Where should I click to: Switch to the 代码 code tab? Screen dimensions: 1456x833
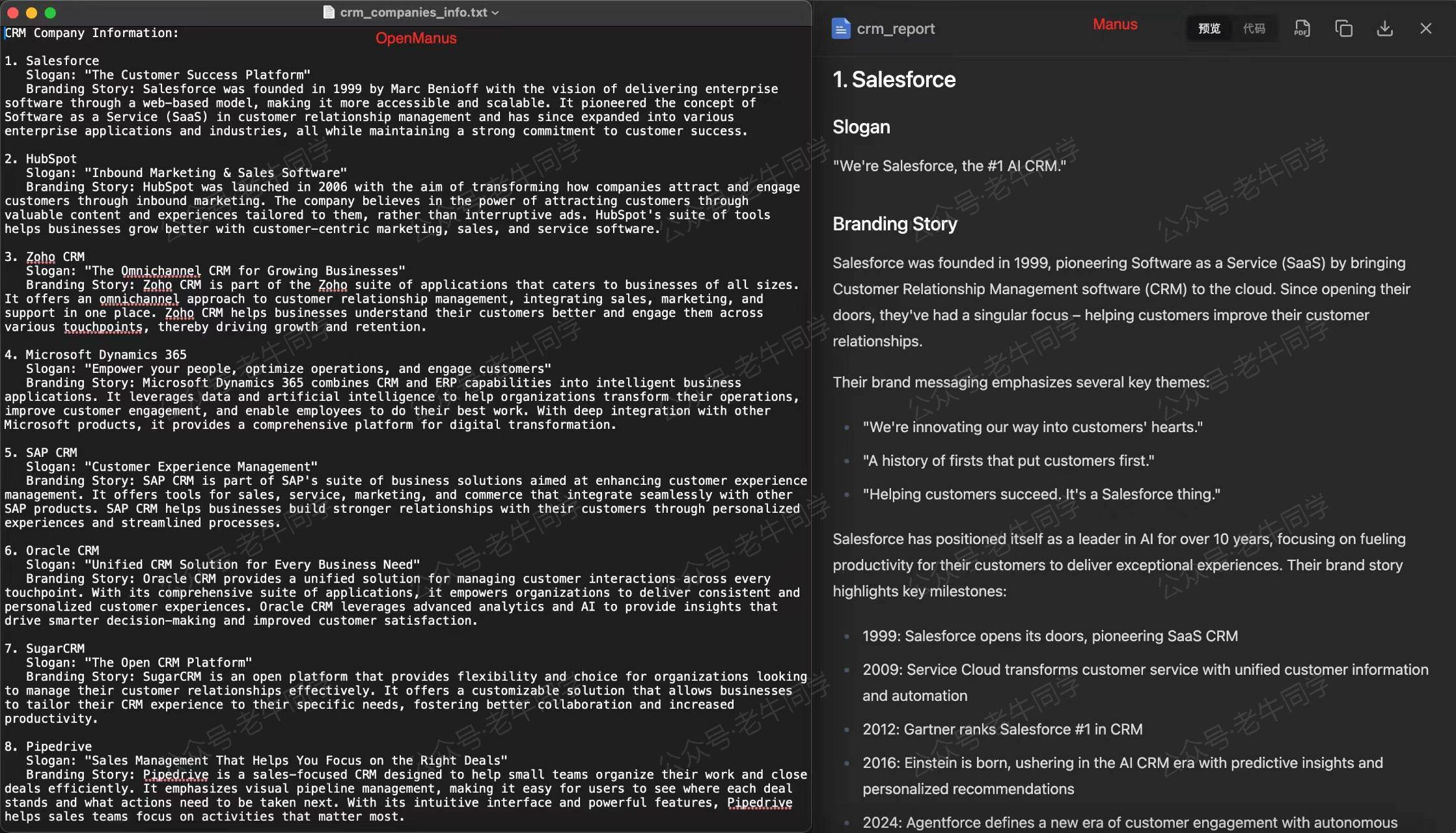tap(1254, 29)
